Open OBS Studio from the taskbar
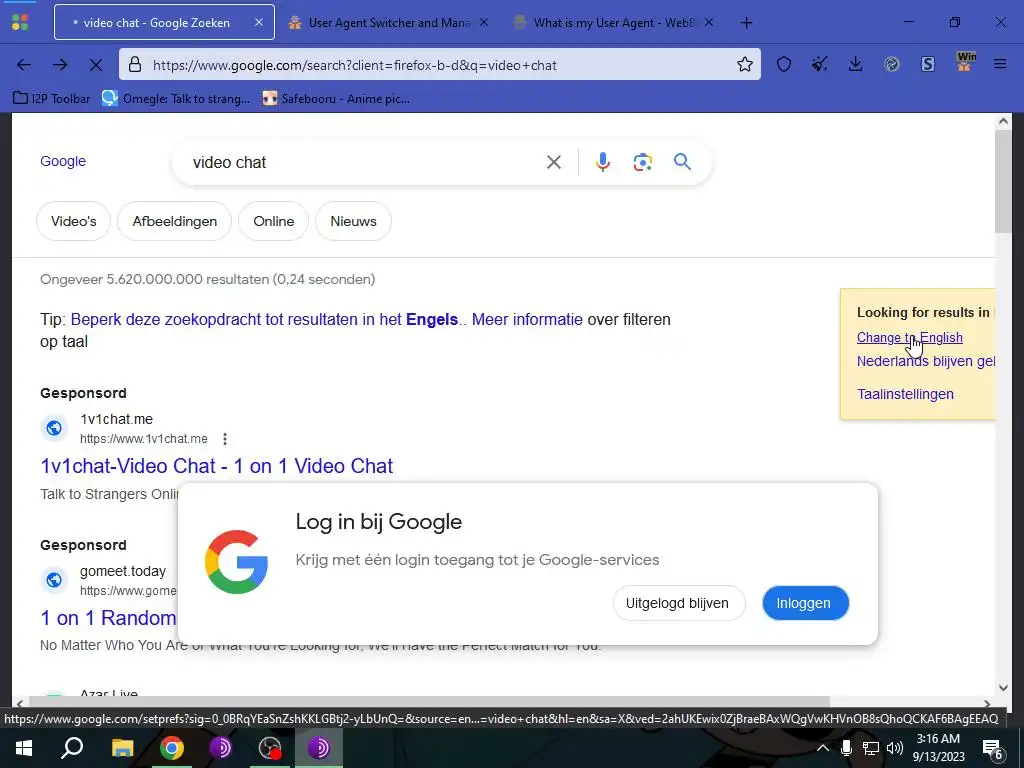The width and height of the screenshot is (1024, 768). point(269,748)
